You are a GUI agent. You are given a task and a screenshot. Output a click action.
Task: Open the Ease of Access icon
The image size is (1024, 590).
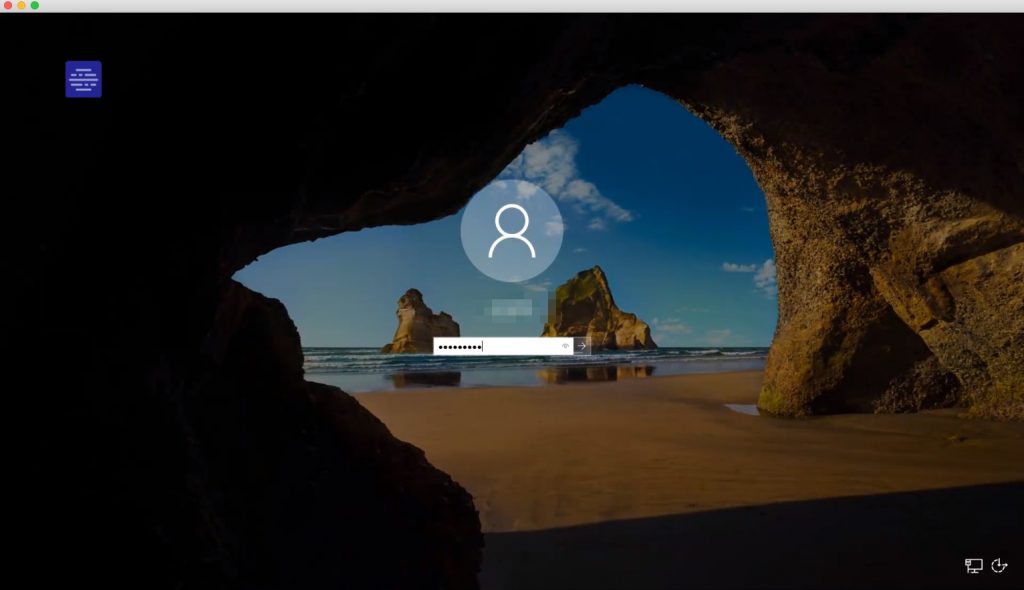(999, 566)
